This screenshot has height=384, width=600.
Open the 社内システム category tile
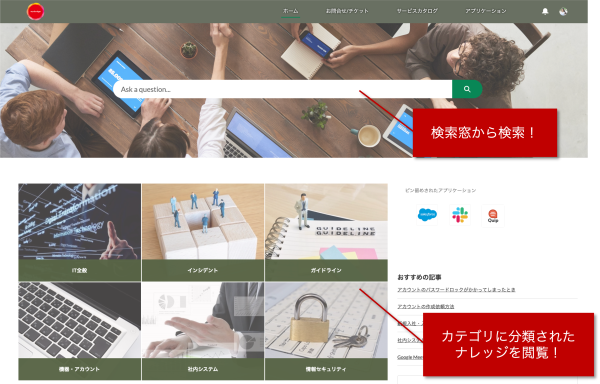click(x=203, y=331)
